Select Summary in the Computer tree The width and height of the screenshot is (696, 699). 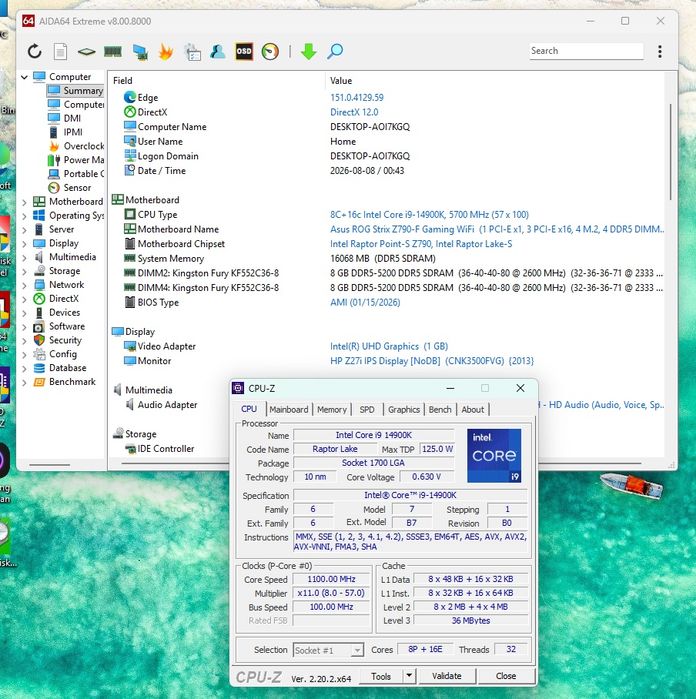[x=83, y=90]
